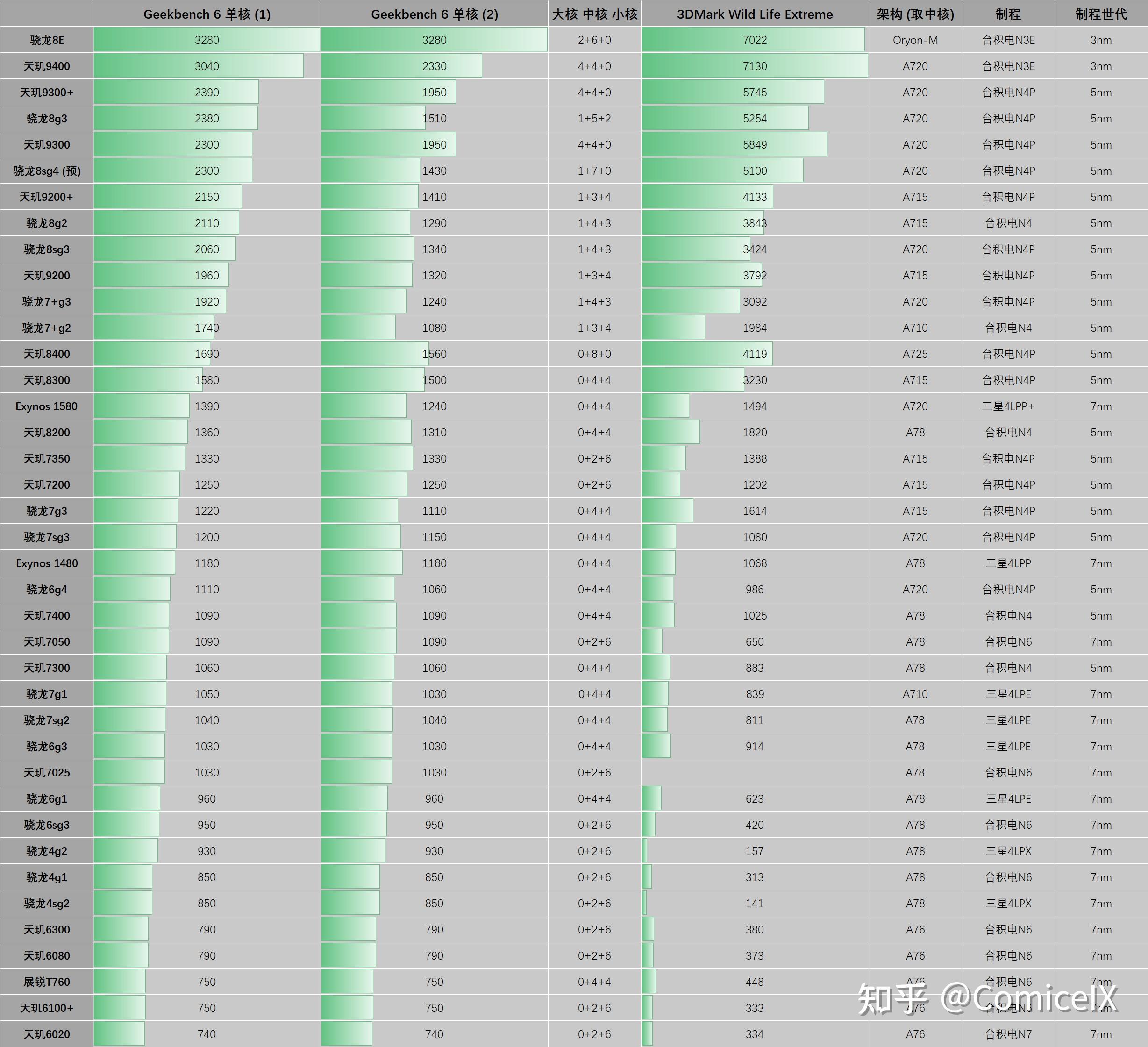Click the 制程 column header
Screen dimensions: 1148x1047
[1007, 14]
